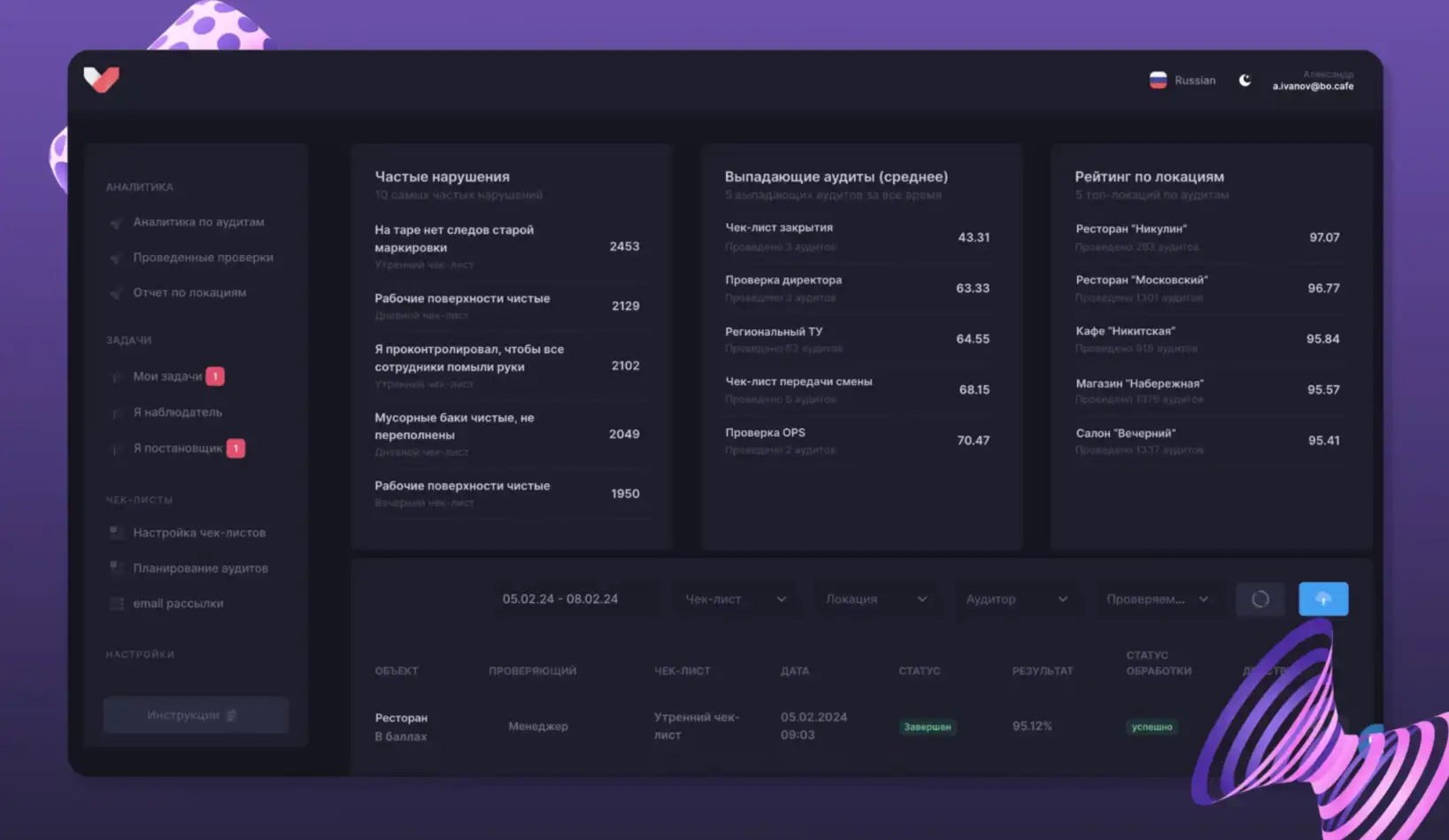This screenshot has height=840, width=1449.
Task: Click the Проверка директора audit row
Action: [858, 289]
